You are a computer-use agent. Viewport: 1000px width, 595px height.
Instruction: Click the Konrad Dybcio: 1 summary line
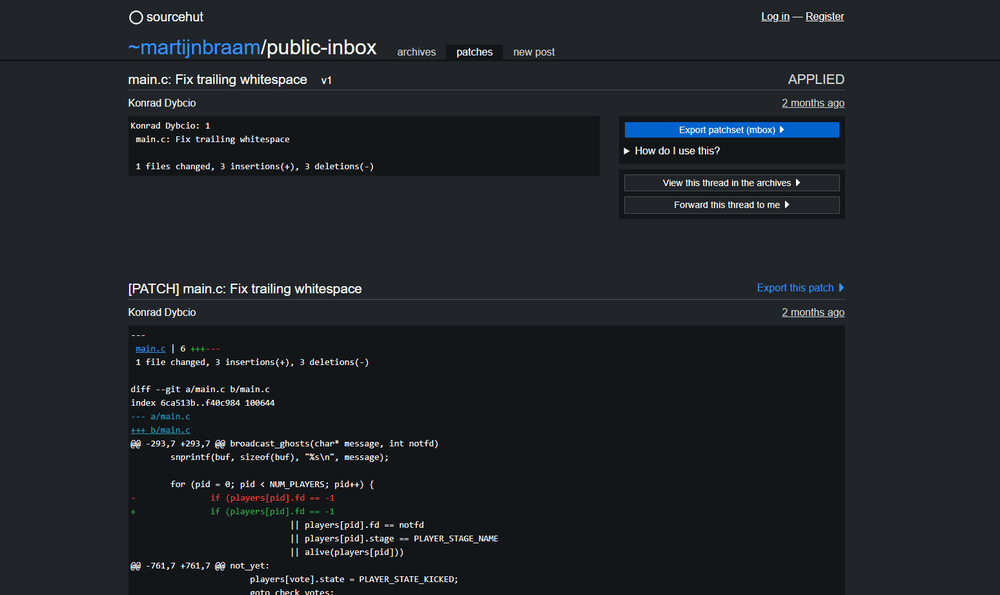pos(170,126)
